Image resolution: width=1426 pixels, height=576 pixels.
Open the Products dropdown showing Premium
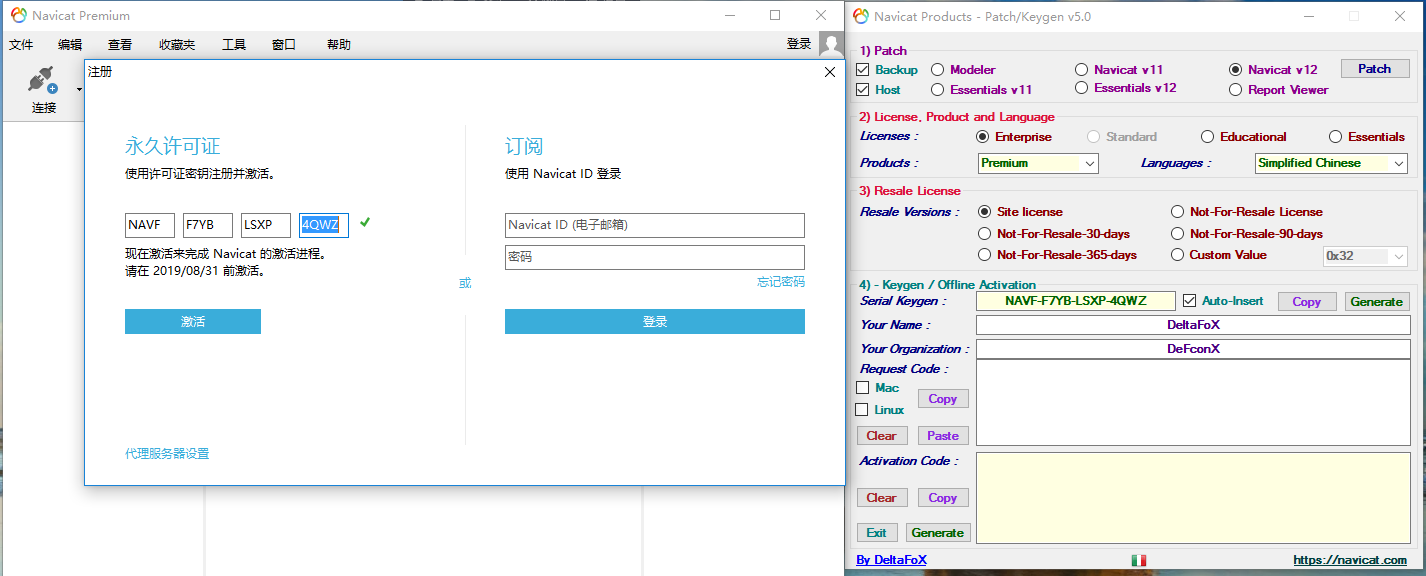tap(1038, 163)
